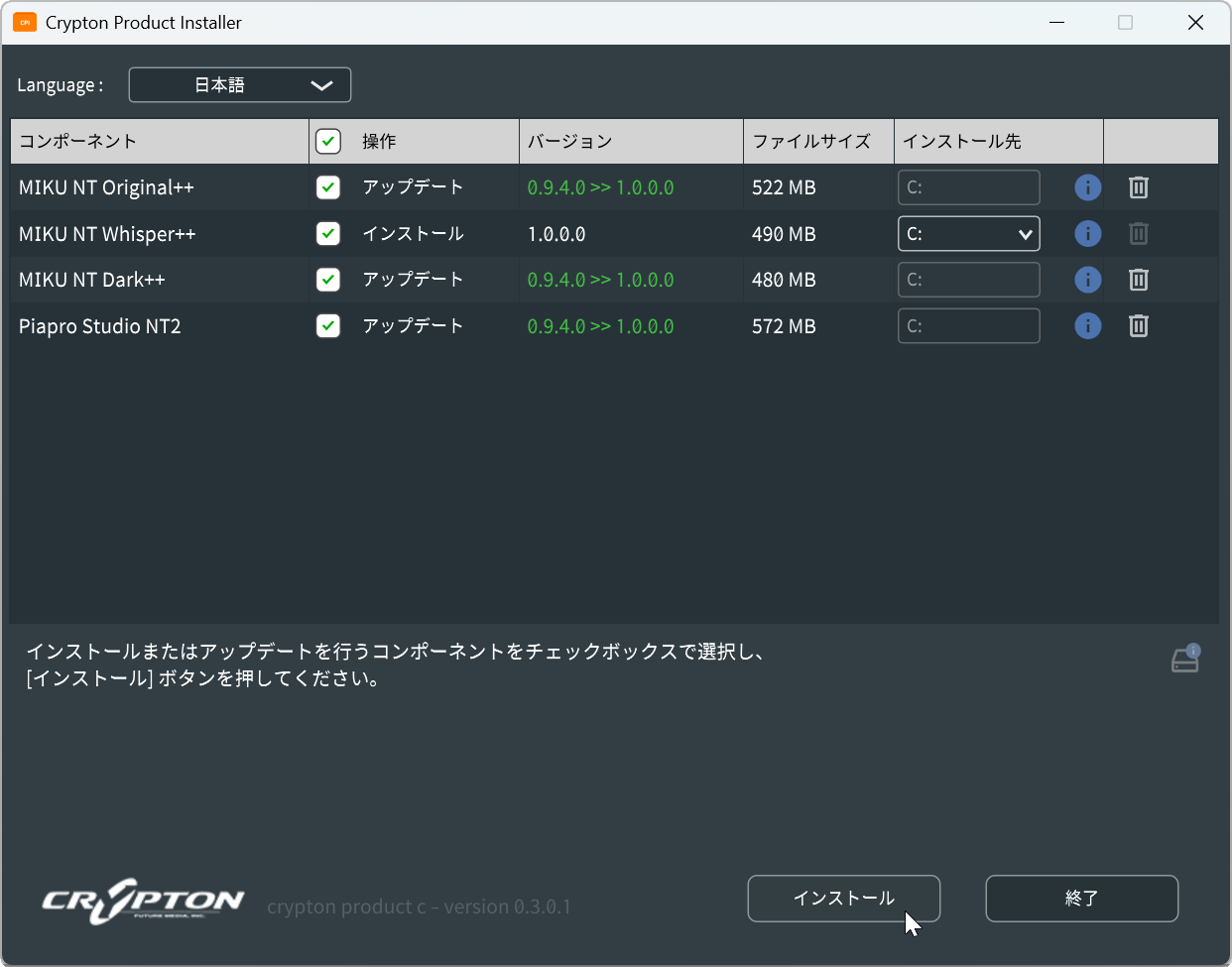Close the Crypton Product Installer window
This screenshot has width=1232, height=967.
(1195, 22)
